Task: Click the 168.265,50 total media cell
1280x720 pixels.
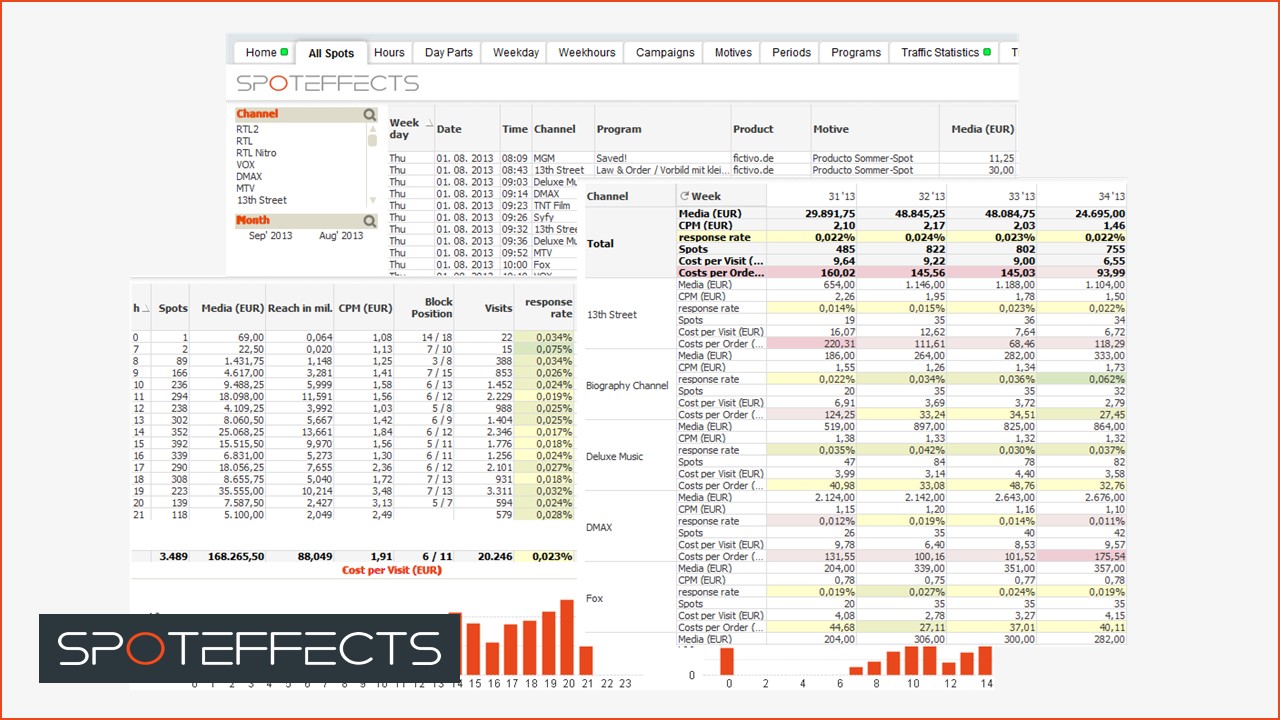Action: [228, 557]
